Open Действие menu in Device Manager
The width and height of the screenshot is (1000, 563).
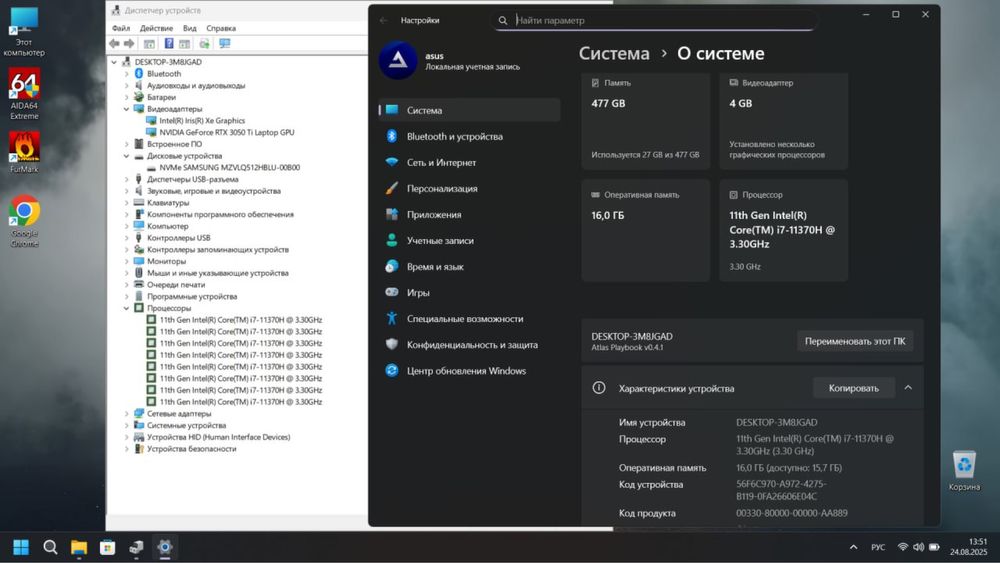point(156,28)
